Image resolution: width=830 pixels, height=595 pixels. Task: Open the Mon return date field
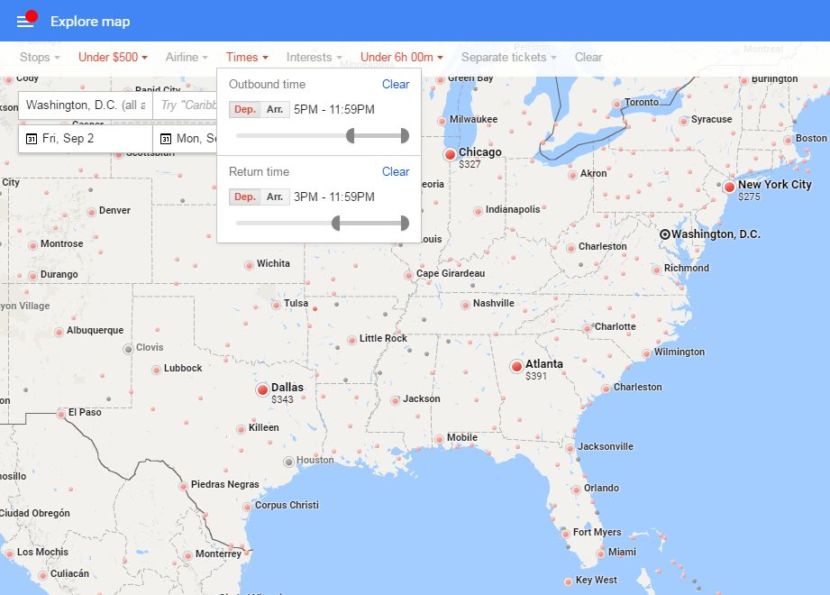pos(185,139)
